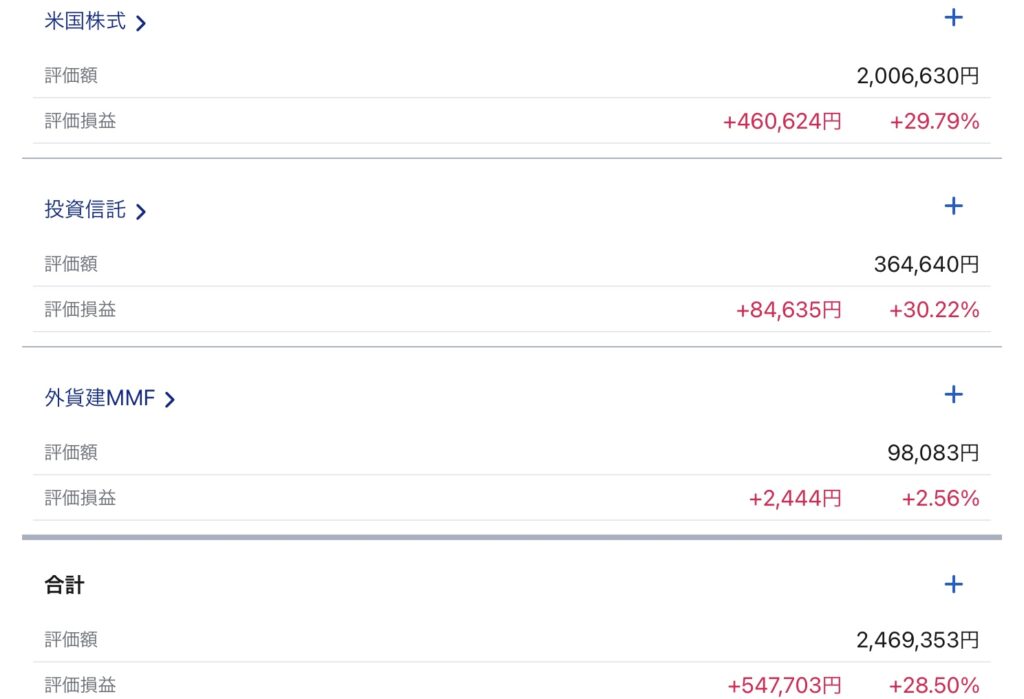Open the 米国株式 section link
Screen dimensions: 1024x699
[x=86, y=21]
